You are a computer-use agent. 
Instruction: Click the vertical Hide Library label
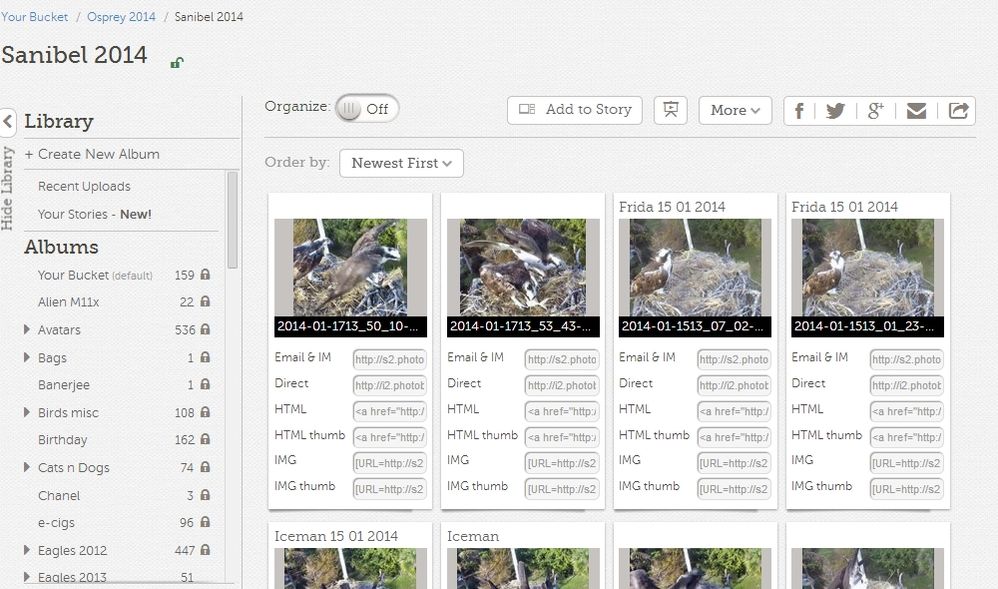point(7,188)
